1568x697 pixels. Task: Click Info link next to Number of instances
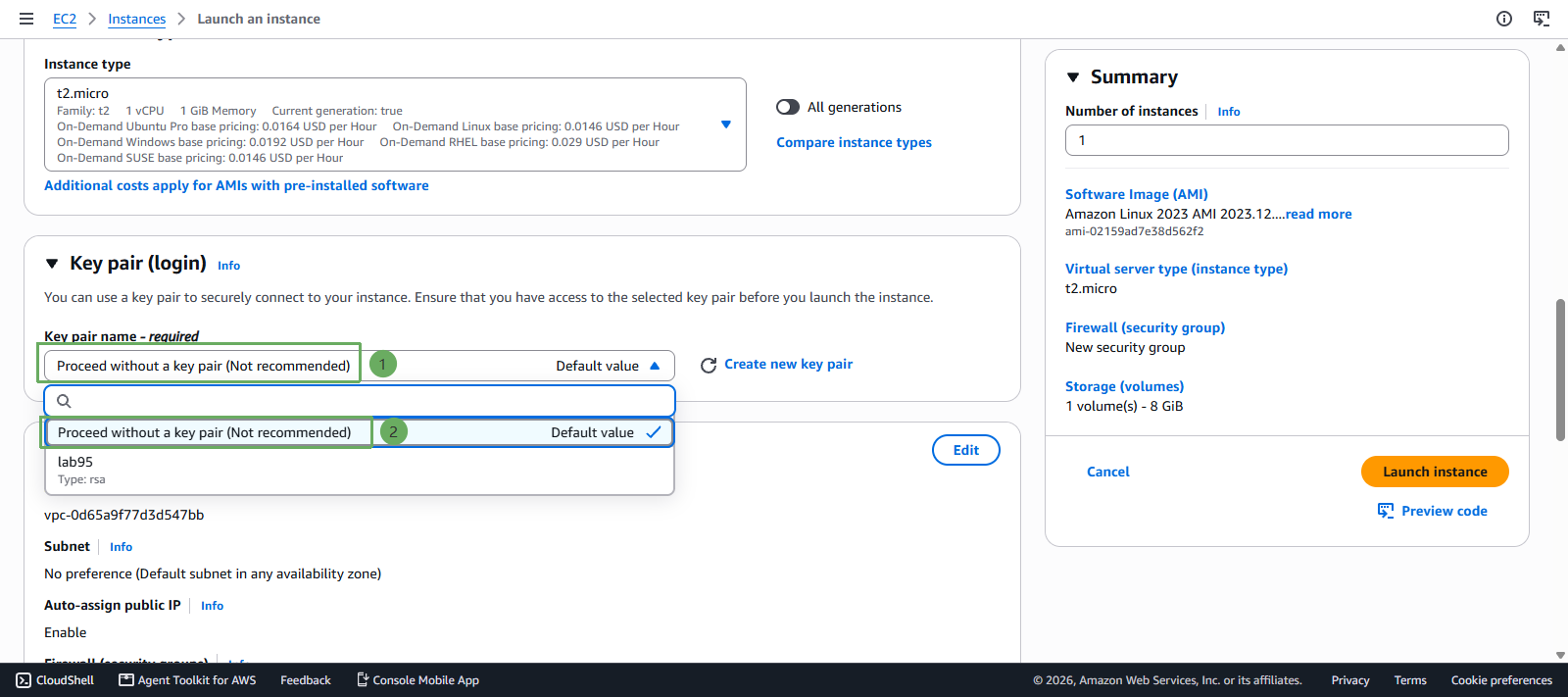coord(1229,112)
